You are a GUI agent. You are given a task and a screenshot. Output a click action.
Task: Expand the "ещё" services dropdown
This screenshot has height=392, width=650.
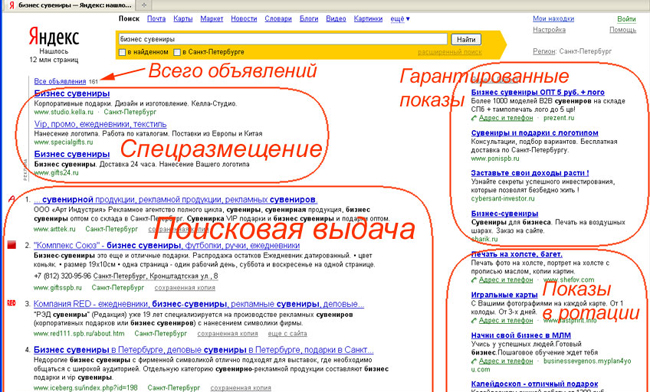click(x=400, y=19)
